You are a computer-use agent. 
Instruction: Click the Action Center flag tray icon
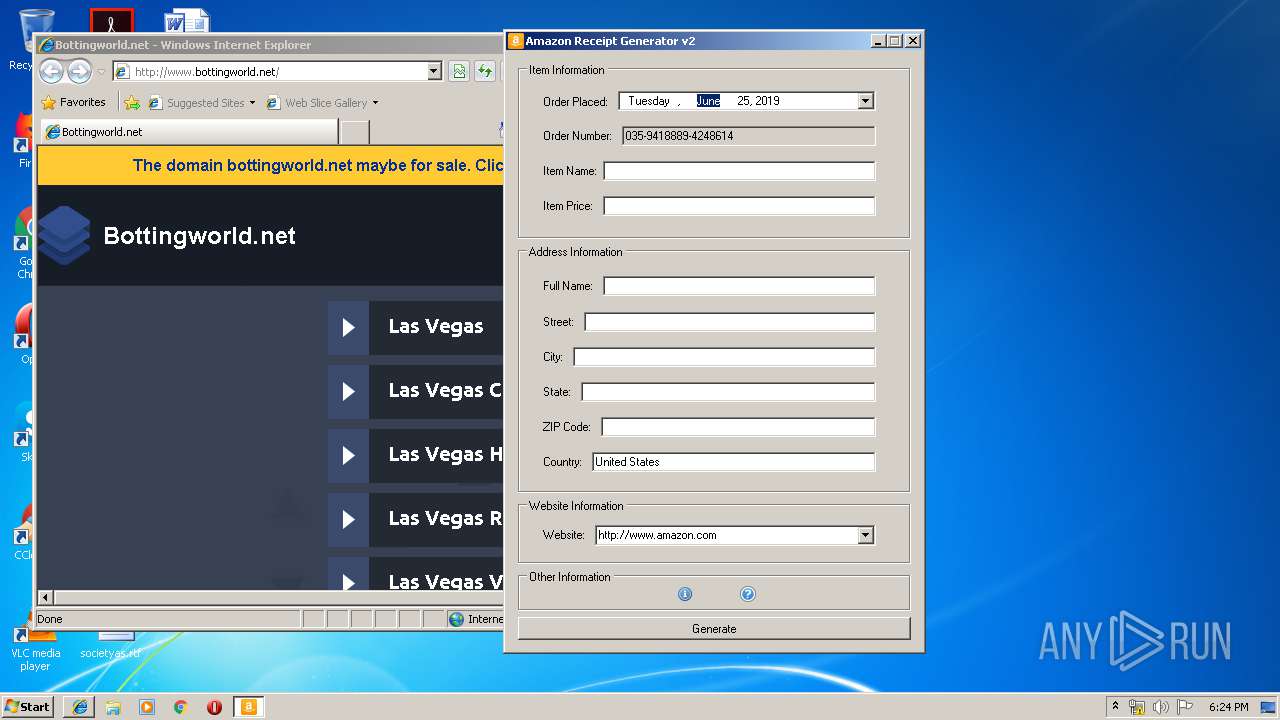point(1184,707)
